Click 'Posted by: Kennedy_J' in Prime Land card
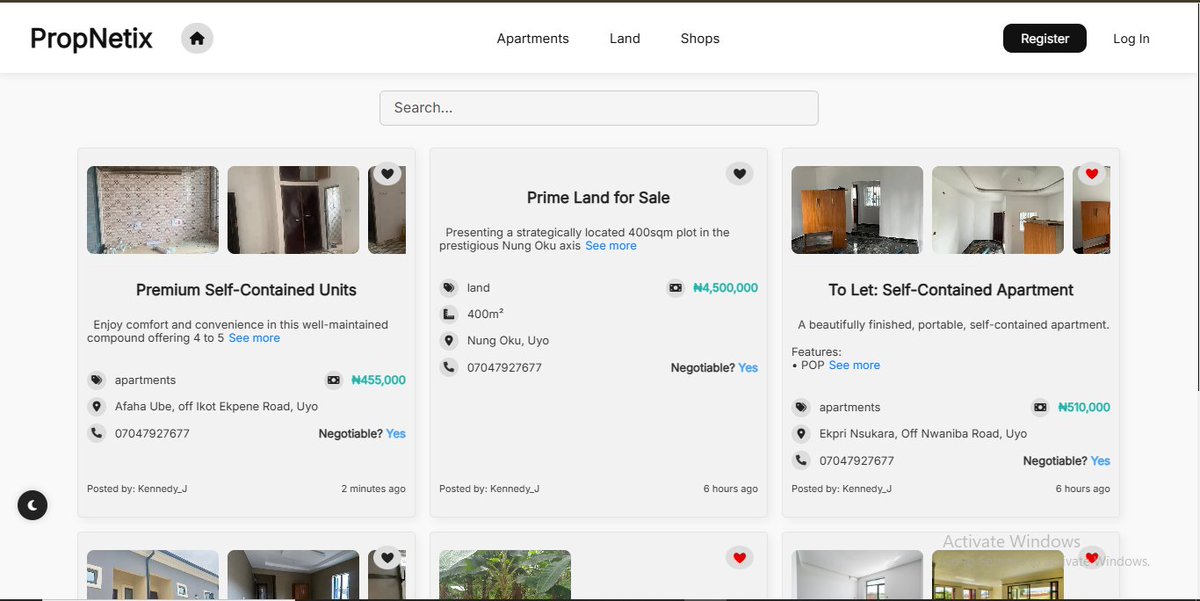This screenshot has width=1200, height=601. (x=489, y=489)
